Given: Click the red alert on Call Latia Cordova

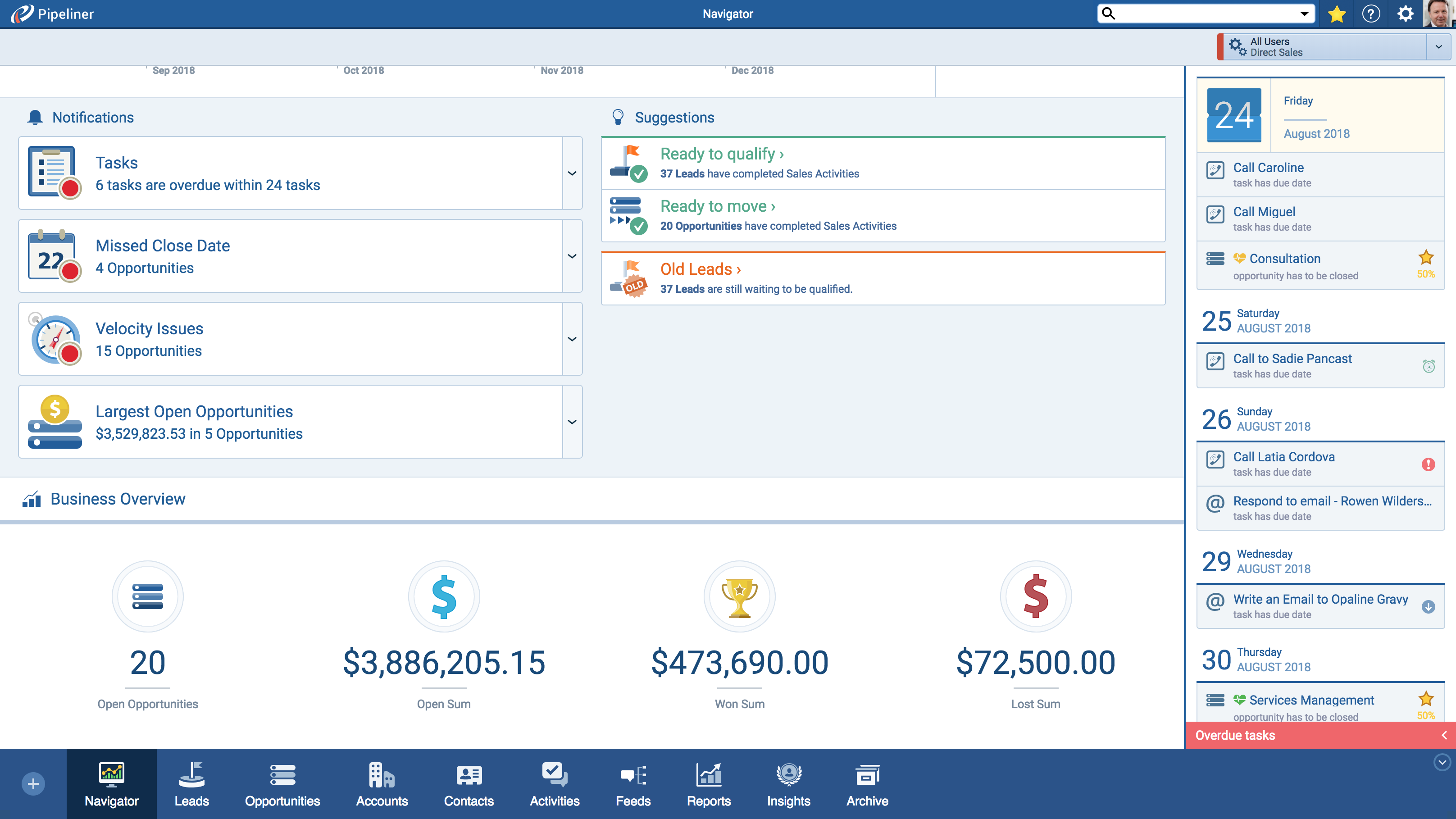Looking at the screenshot, I should pyautogui.click(x=1428, y=464).
